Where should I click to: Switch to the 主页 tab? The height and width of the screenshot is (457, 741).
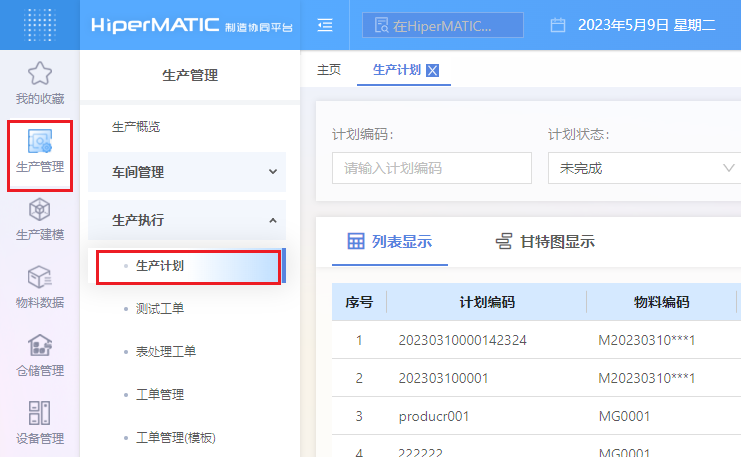pyautogui.click(x=329, y=70)
